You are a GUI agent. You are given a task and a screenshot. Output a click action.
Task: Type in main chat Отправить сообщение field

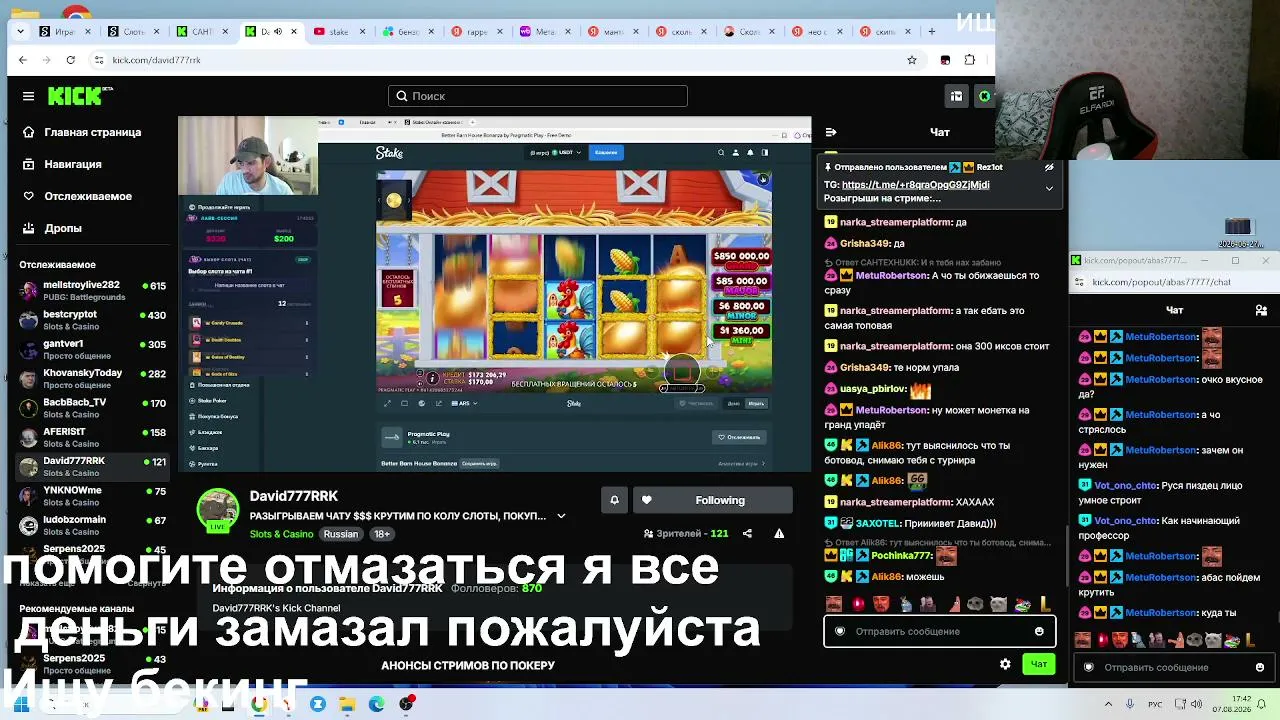pos(940,631)
